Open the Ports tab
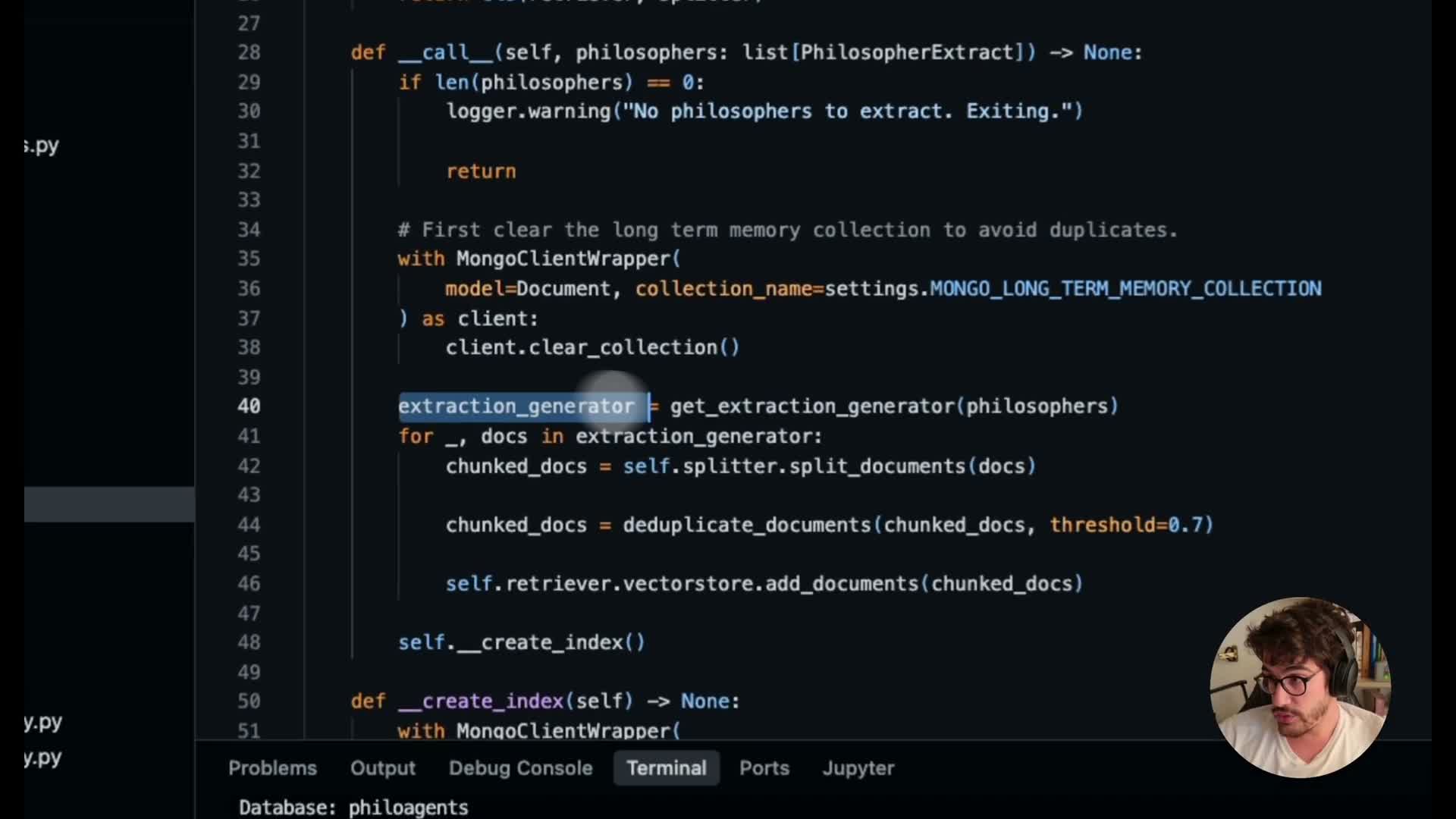The height and width of the screenshot is (819, 1456). point(764,768)
